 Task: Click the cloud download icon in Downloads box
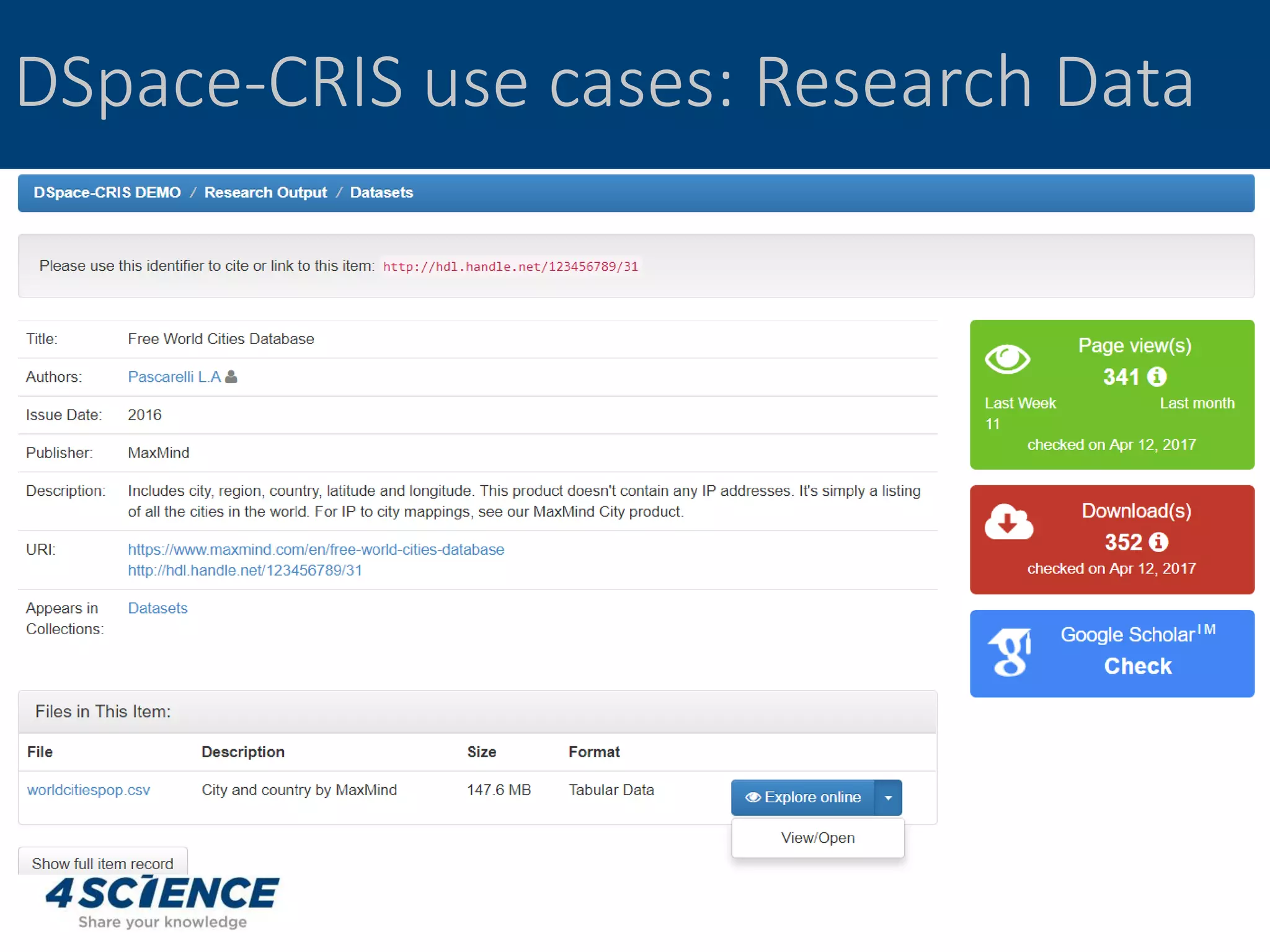1009,522
